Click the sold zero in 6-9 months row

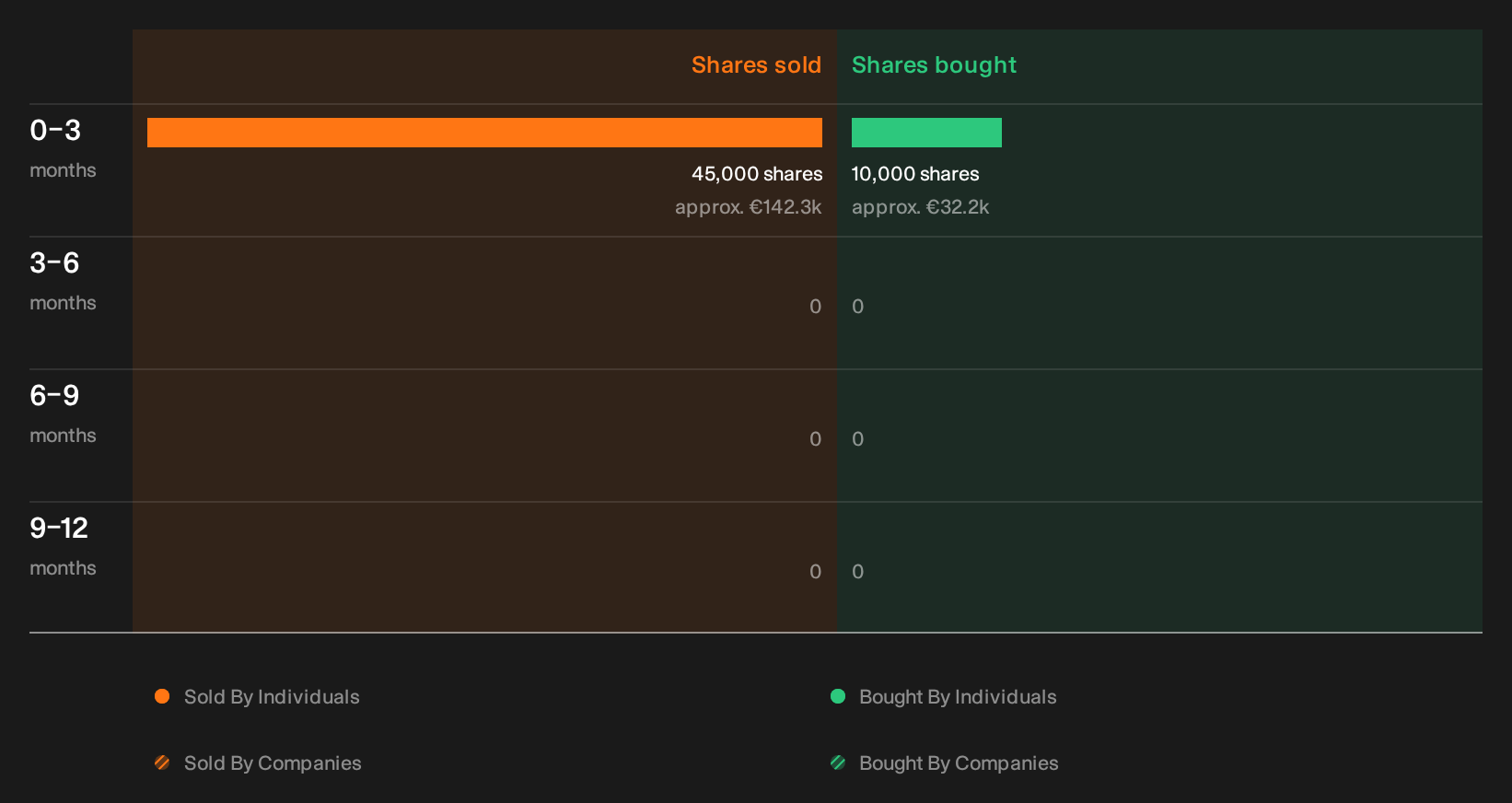click(815, 439)
